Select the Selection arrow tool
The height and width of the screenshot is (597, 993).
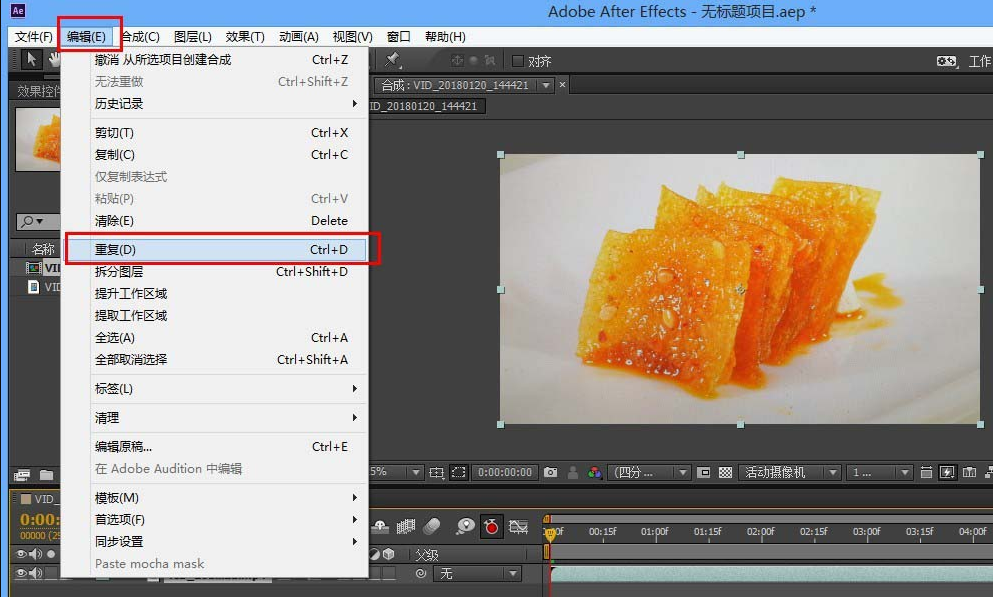click(32, 61)
